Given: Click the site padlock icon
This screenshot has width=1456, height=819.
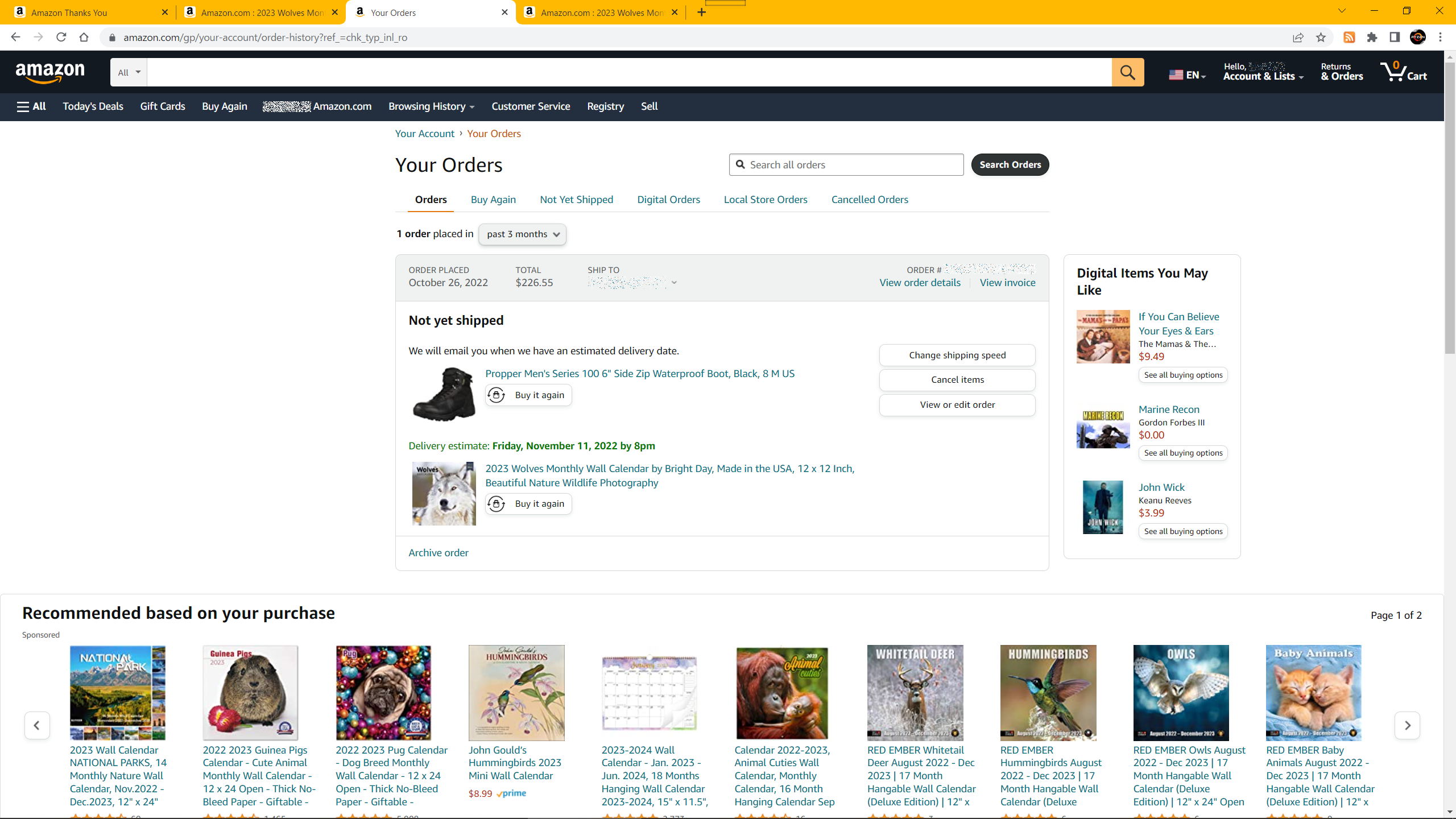Looking at the screenshot, I should click(x=112, y=38).
